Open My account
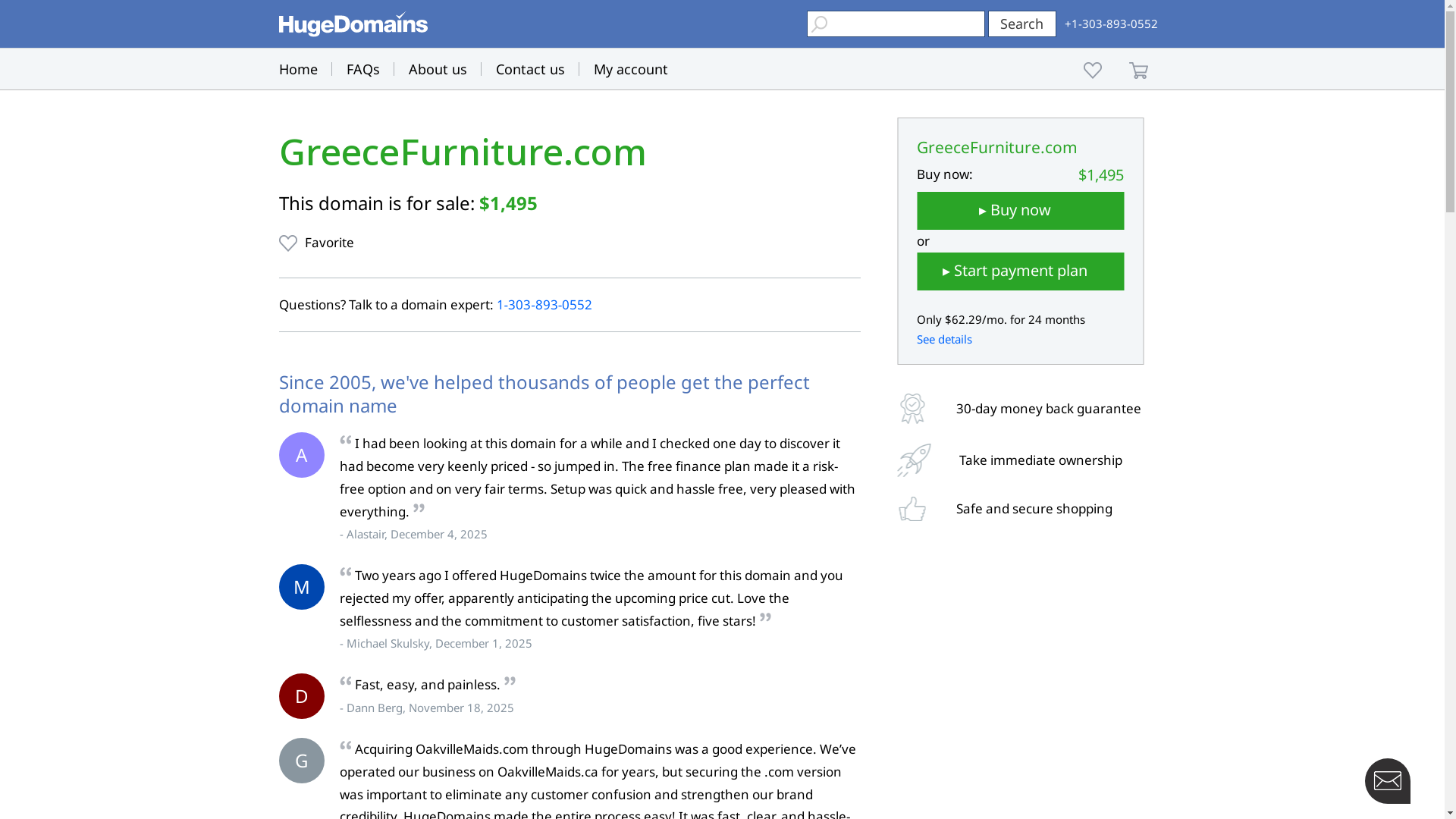This screenshot has height=819, width=1456. [x=630, y=70]
